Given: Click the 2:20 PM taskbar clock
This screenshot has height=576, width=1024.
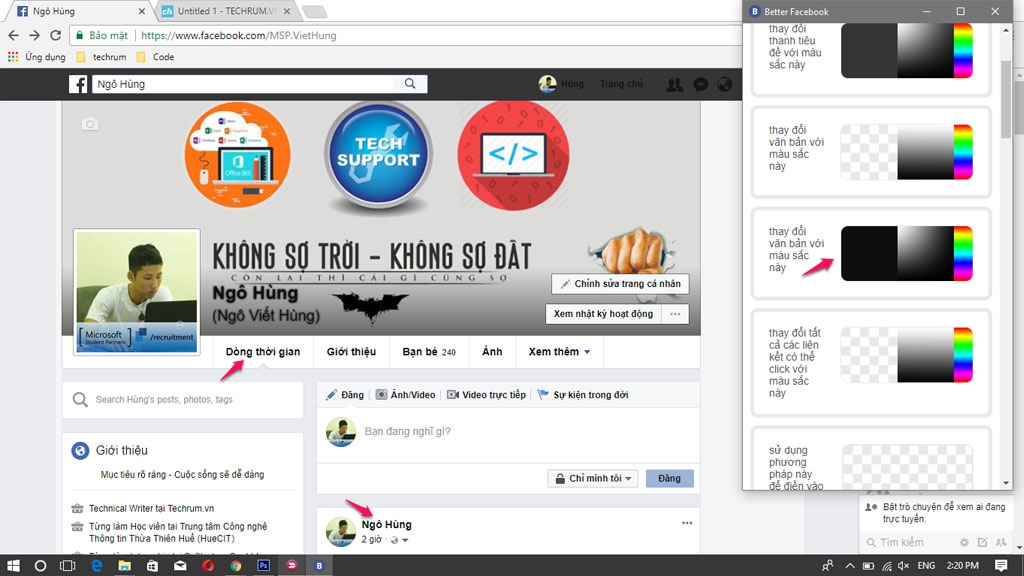Looking at the screenshot, I should (963, 566).
